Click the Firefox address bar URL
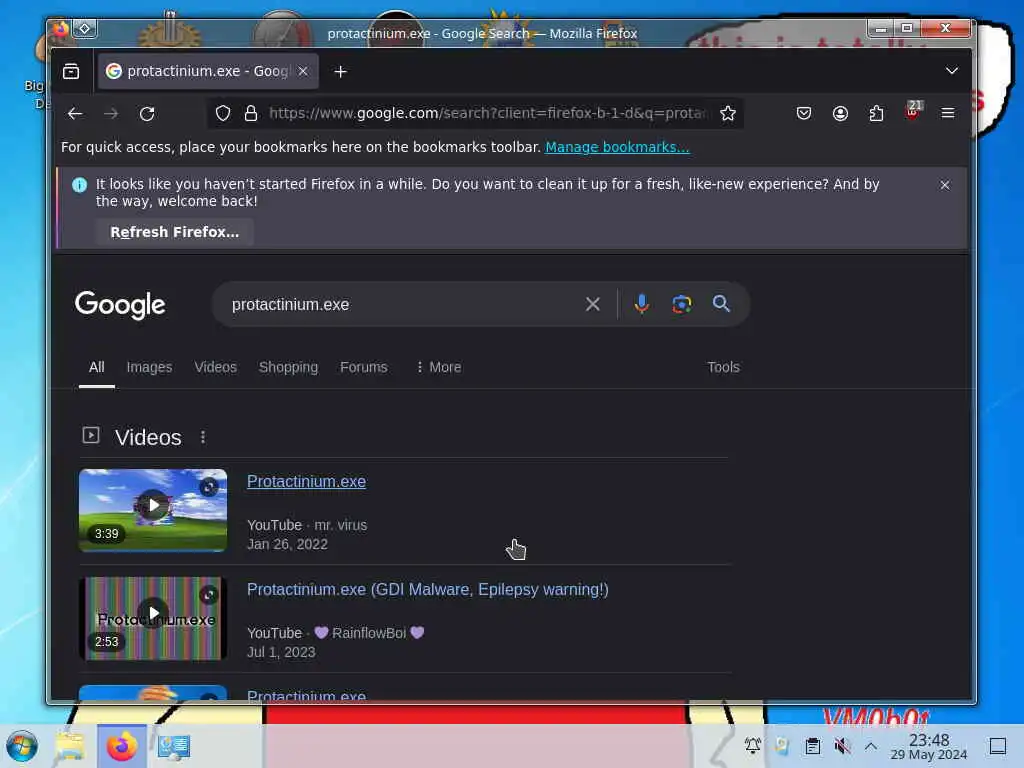1024x768 pixels. 486,114
